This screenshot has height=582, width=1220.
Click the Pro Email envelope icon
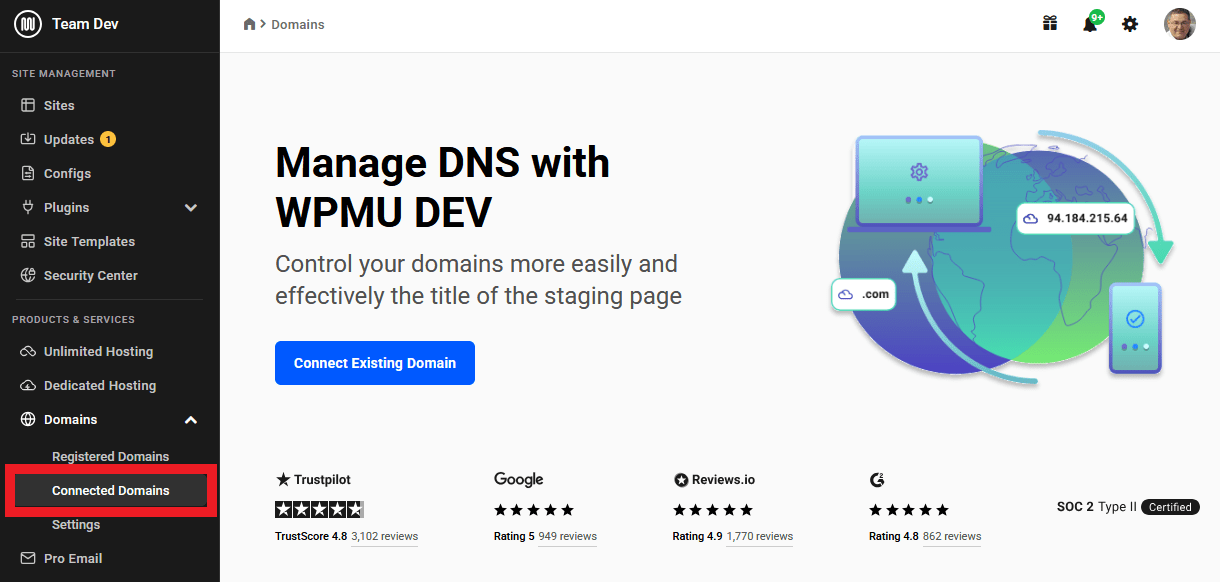click(27, 558)
